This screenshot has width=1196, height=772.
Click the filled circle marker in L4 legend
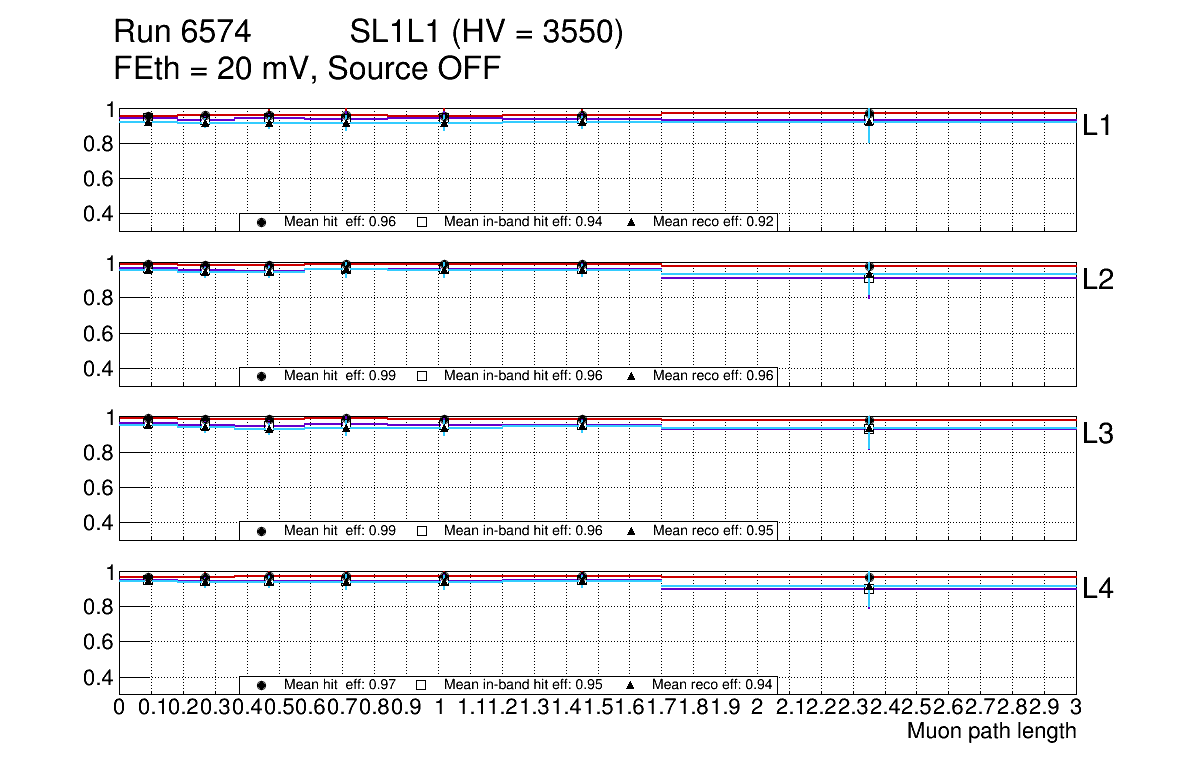point(262,686)
